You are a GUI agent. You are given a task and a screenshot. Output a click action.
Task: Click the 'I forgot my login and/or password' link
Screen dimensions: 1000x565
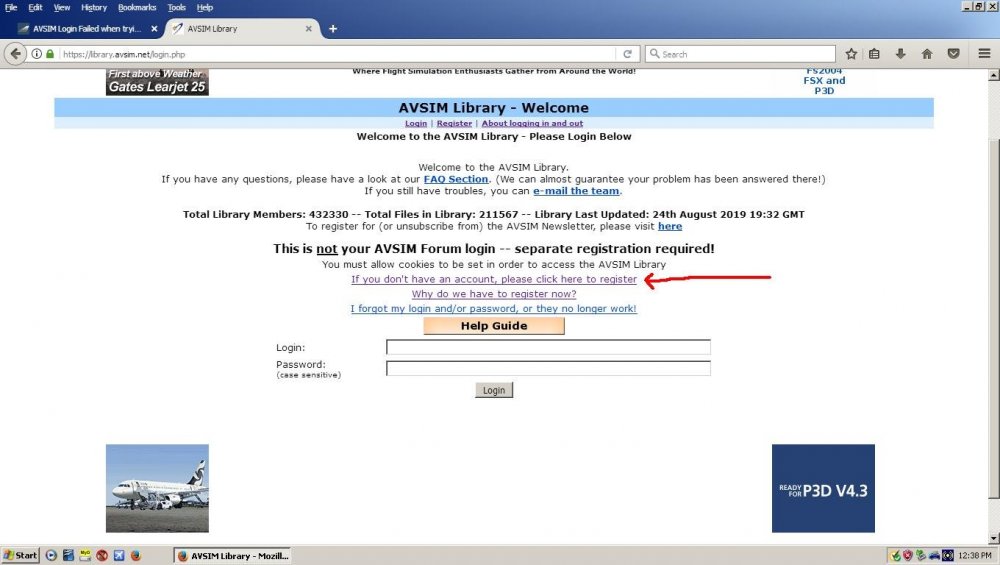(x=494, y=309)
